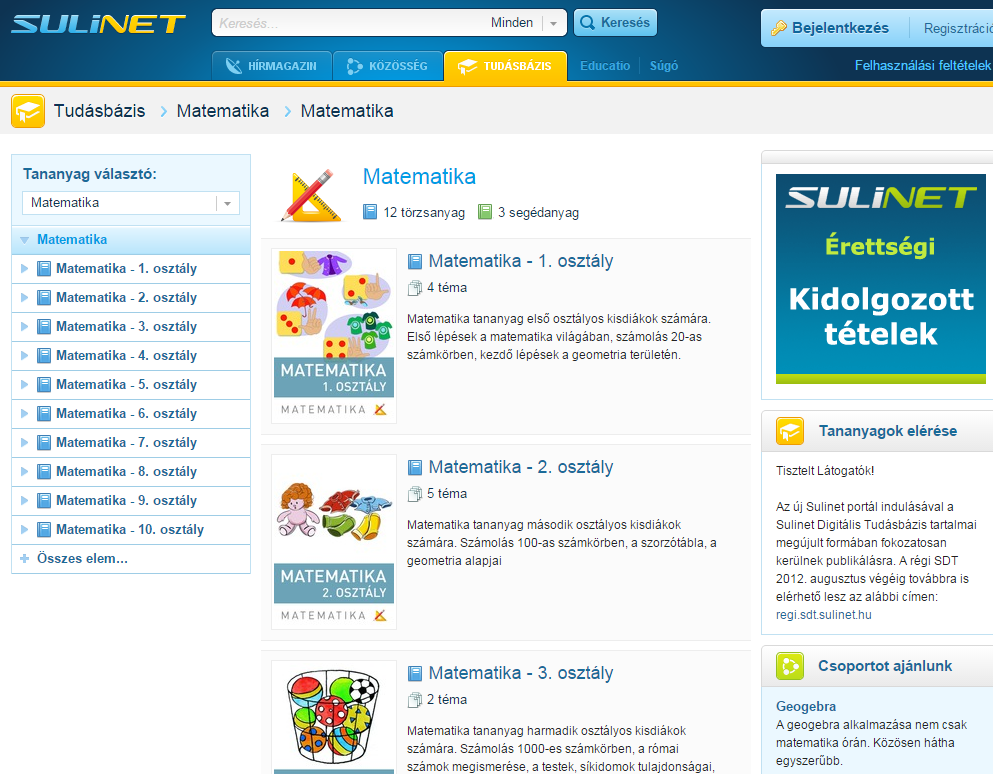Click the book icon of Matematika - 3. osztály in the sidebar
Viewport: 993px width, 774px height.
pyautogui.click(x=44, y=327)
